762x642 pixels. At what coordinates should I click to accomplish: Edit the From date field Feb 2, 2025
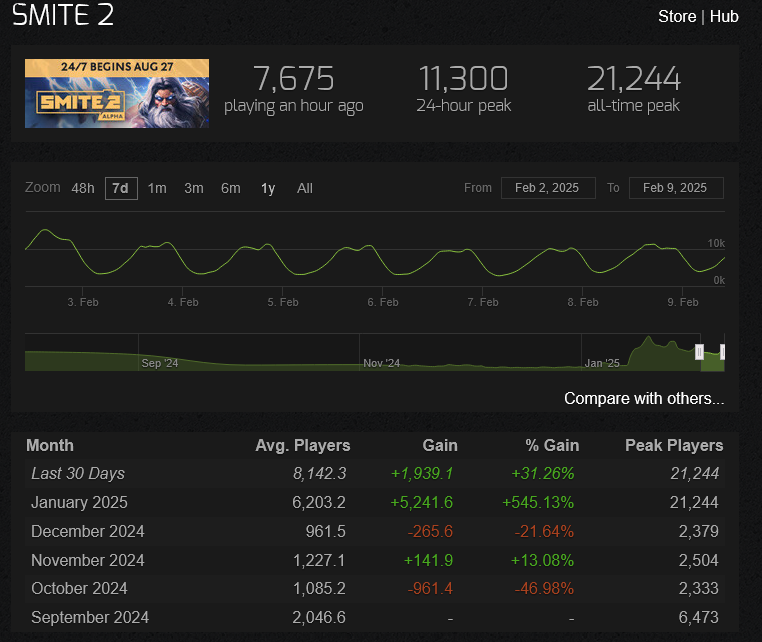pos(548,188)
